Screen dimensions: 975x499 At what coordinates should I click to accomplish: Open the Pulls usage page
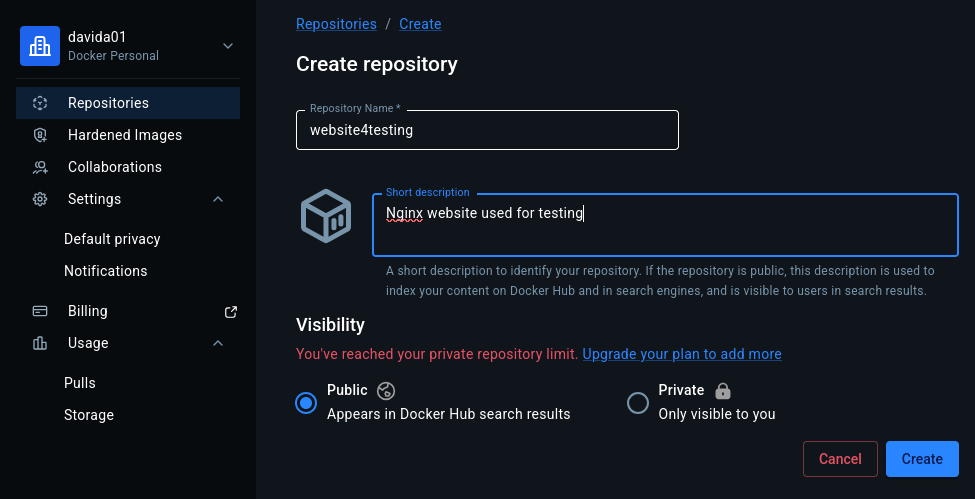click(x=80, y=383)
